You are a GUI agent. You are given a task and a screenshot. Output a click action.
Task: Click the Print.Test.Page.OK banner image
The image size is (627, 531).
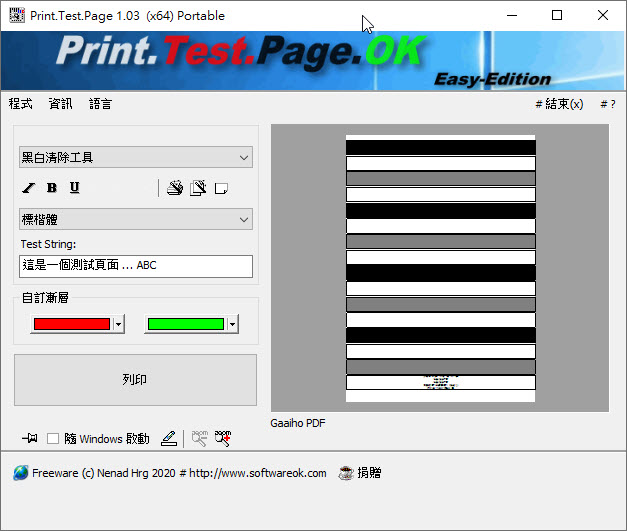pos(312,61)
